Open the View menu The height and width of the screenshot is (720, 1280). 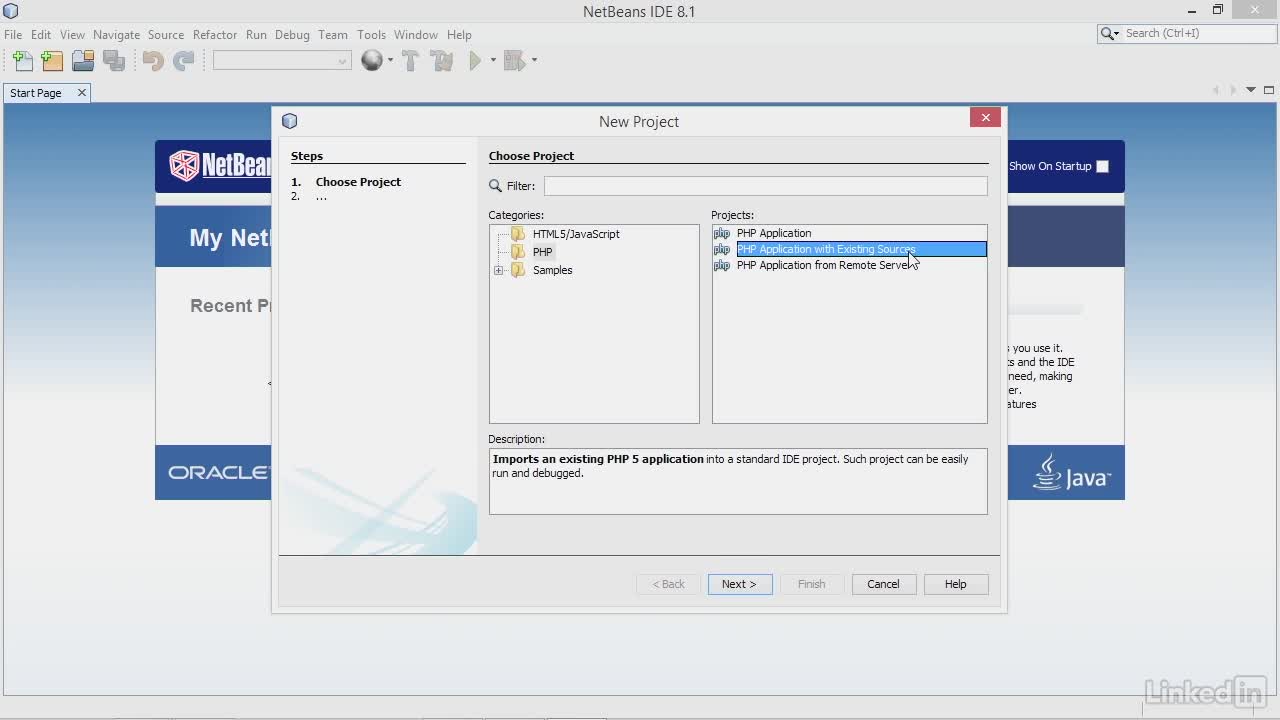pos(72,34)
